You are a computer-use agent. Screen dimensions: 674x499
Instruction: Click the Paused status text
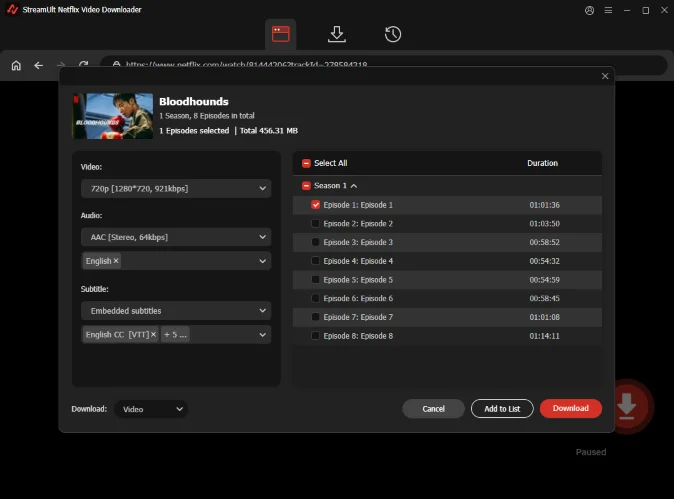pos(591,452)
